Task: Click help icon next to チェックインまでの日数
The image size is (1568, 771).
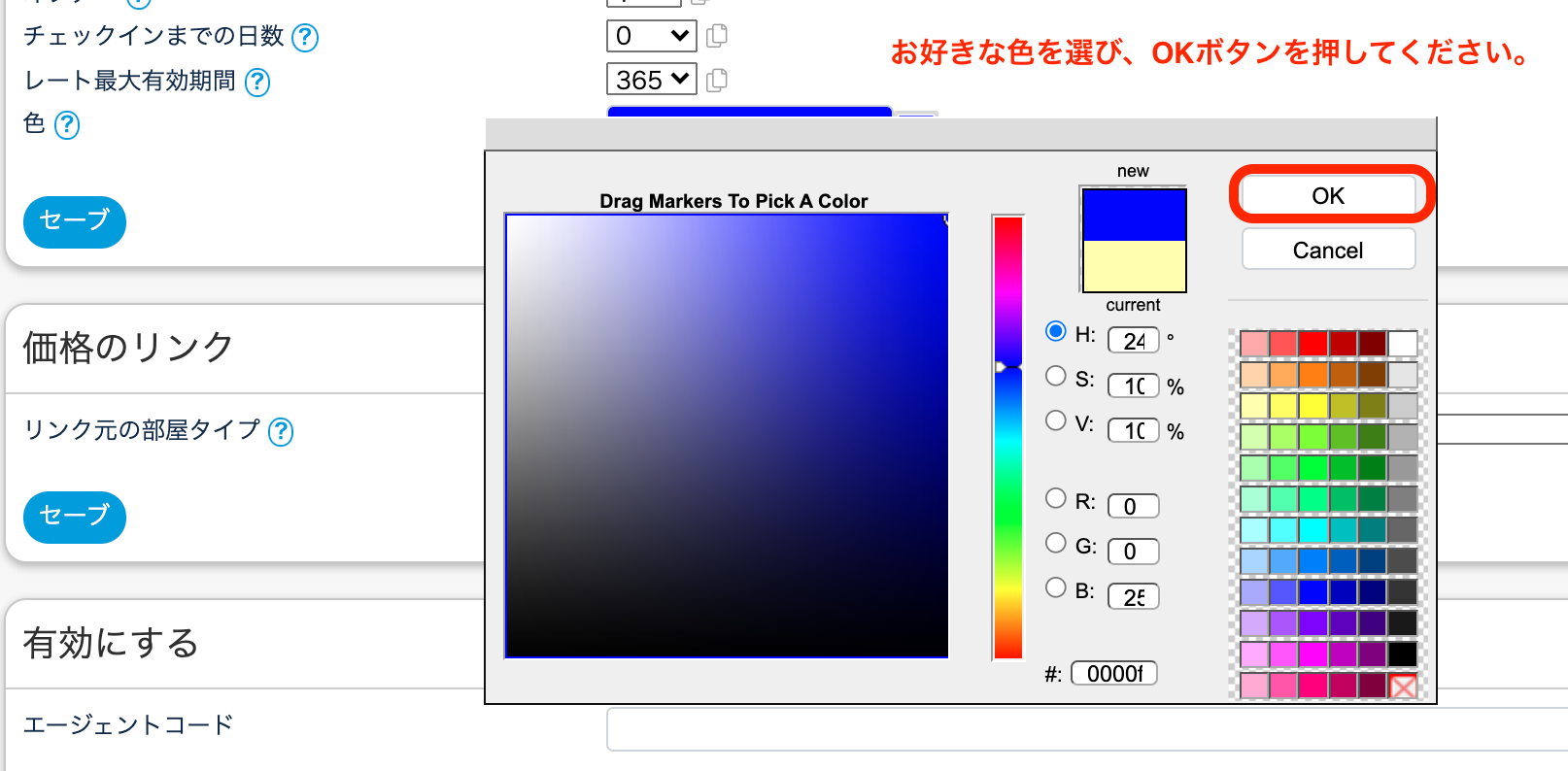Action: [x=305, y=38]
